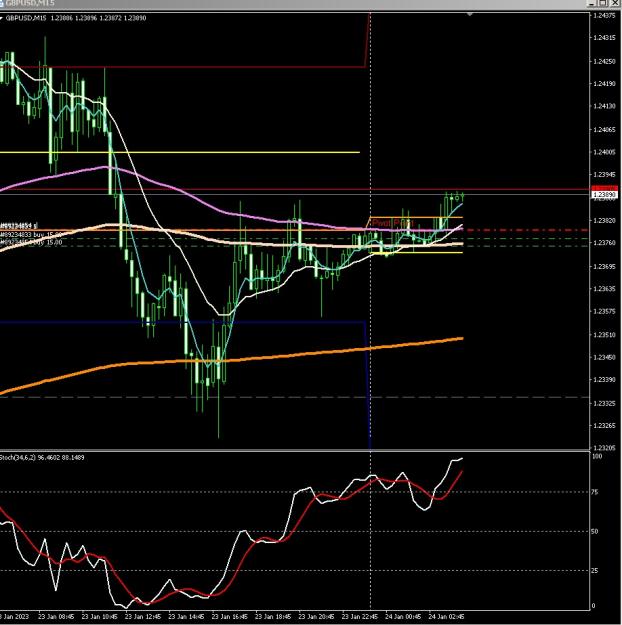The width and height of the screenshot is (622, 625).
Task: Click price scale value 1.23265
Action: [x=604, y=426]
